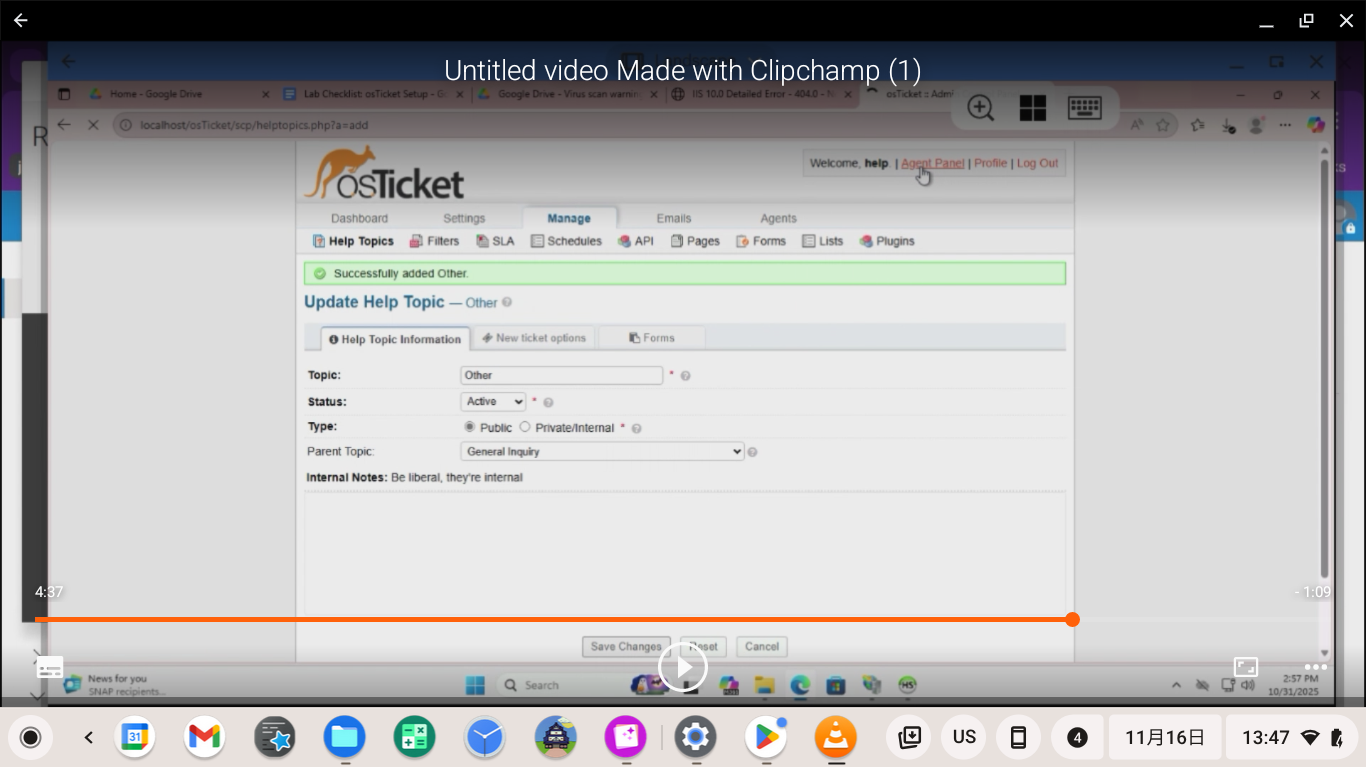Click the Internal Notes text area
Viewport: 1366px width, 767px height.
click(685, 553)
